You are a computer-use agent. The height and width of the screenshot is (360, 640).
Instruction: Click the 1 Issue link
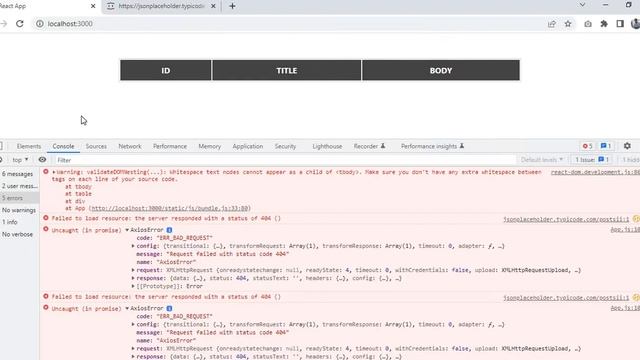click(x=592, y=160)
